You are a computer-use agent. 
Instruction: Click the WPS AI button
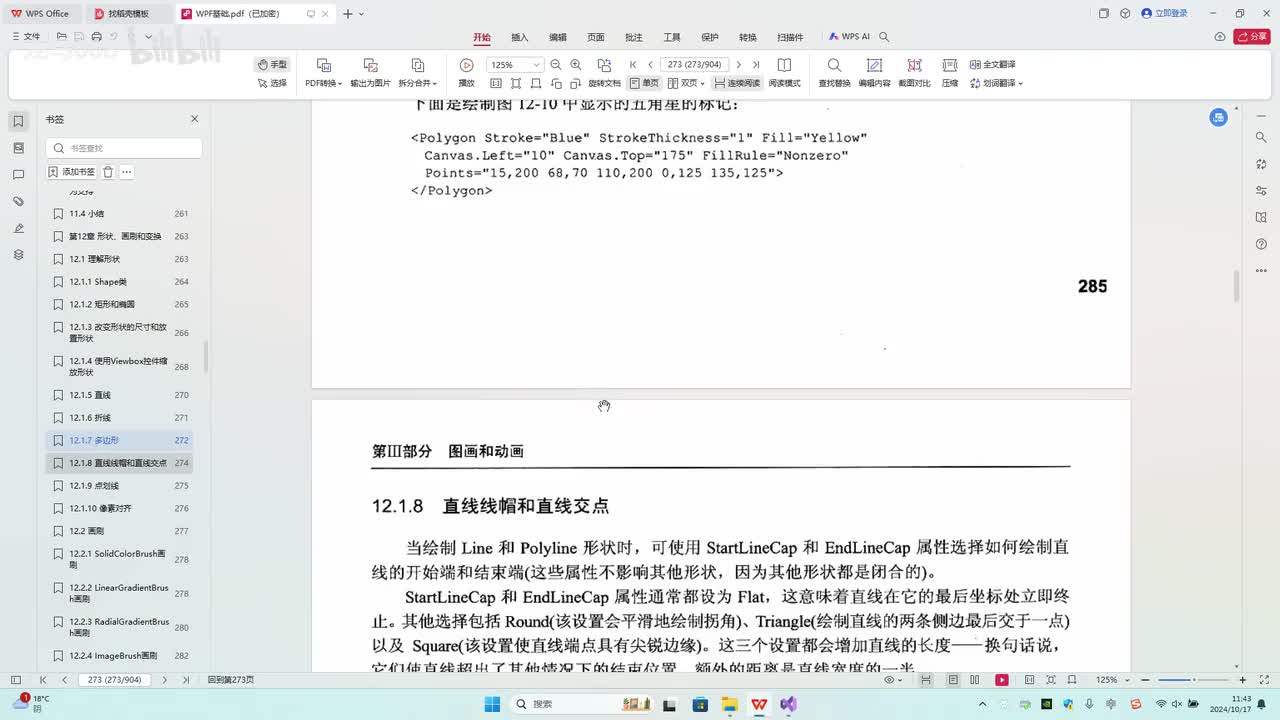849,37
